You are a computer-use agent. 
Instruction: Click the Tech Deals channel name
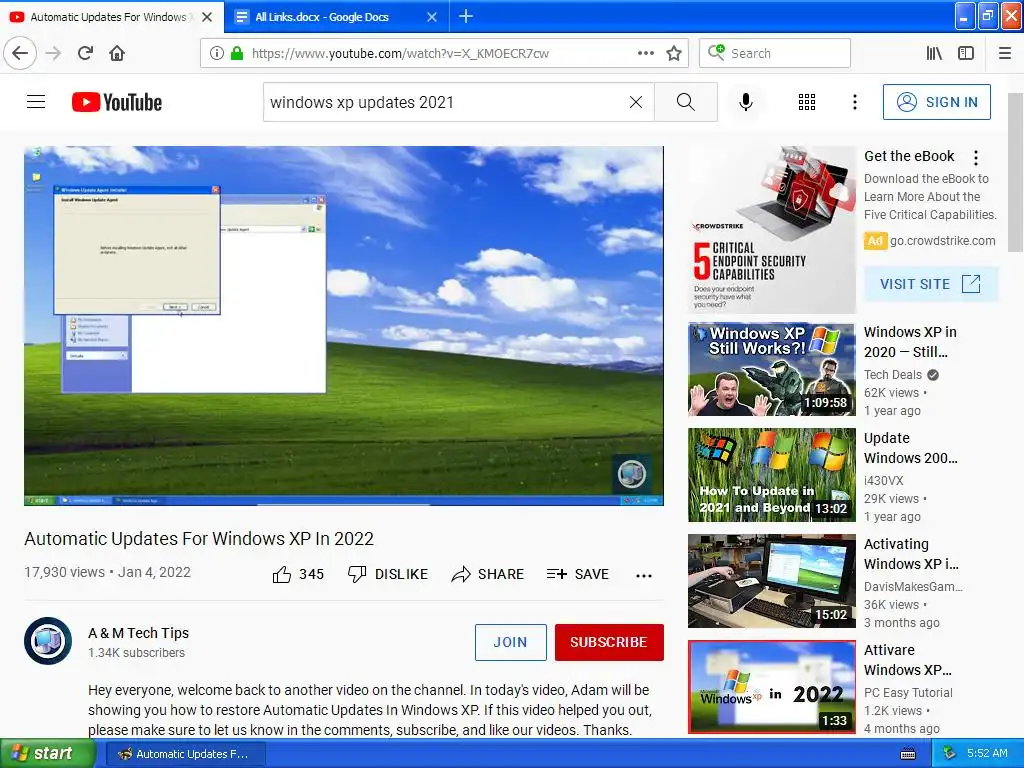pos(893,374)
